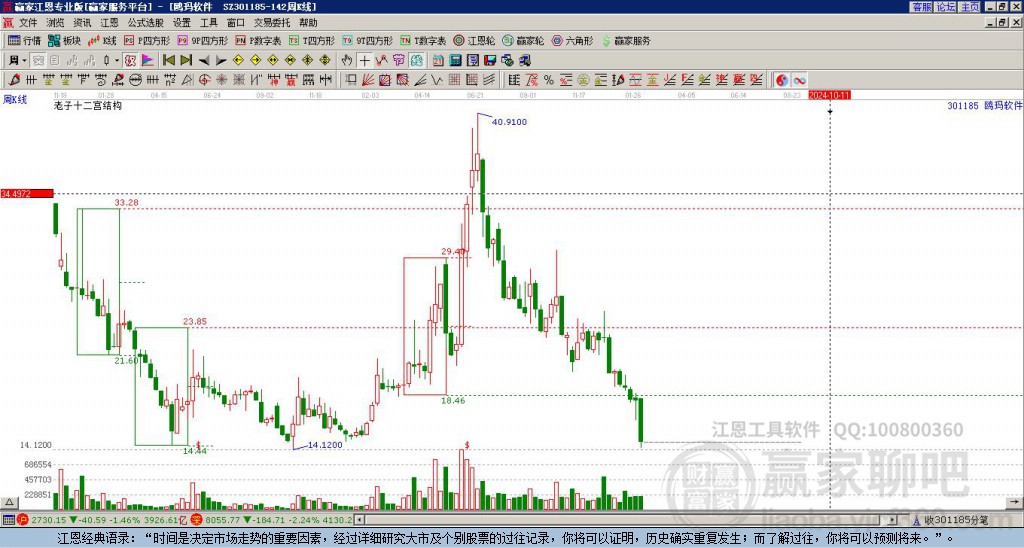This screenshot has width=1024, height=548.
Task: Open the 江恩 menu
Action: [109, 23]
